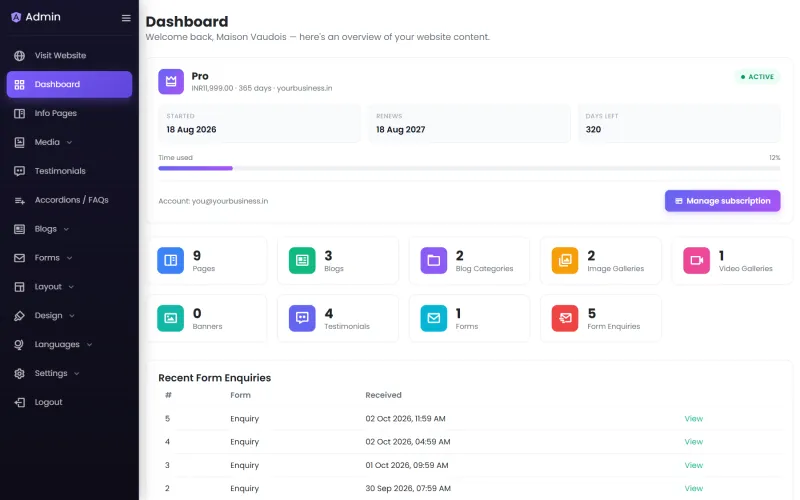Click the Logout exit icon
The height and width of the screenshot is (500, 800).
click(19, 403)
